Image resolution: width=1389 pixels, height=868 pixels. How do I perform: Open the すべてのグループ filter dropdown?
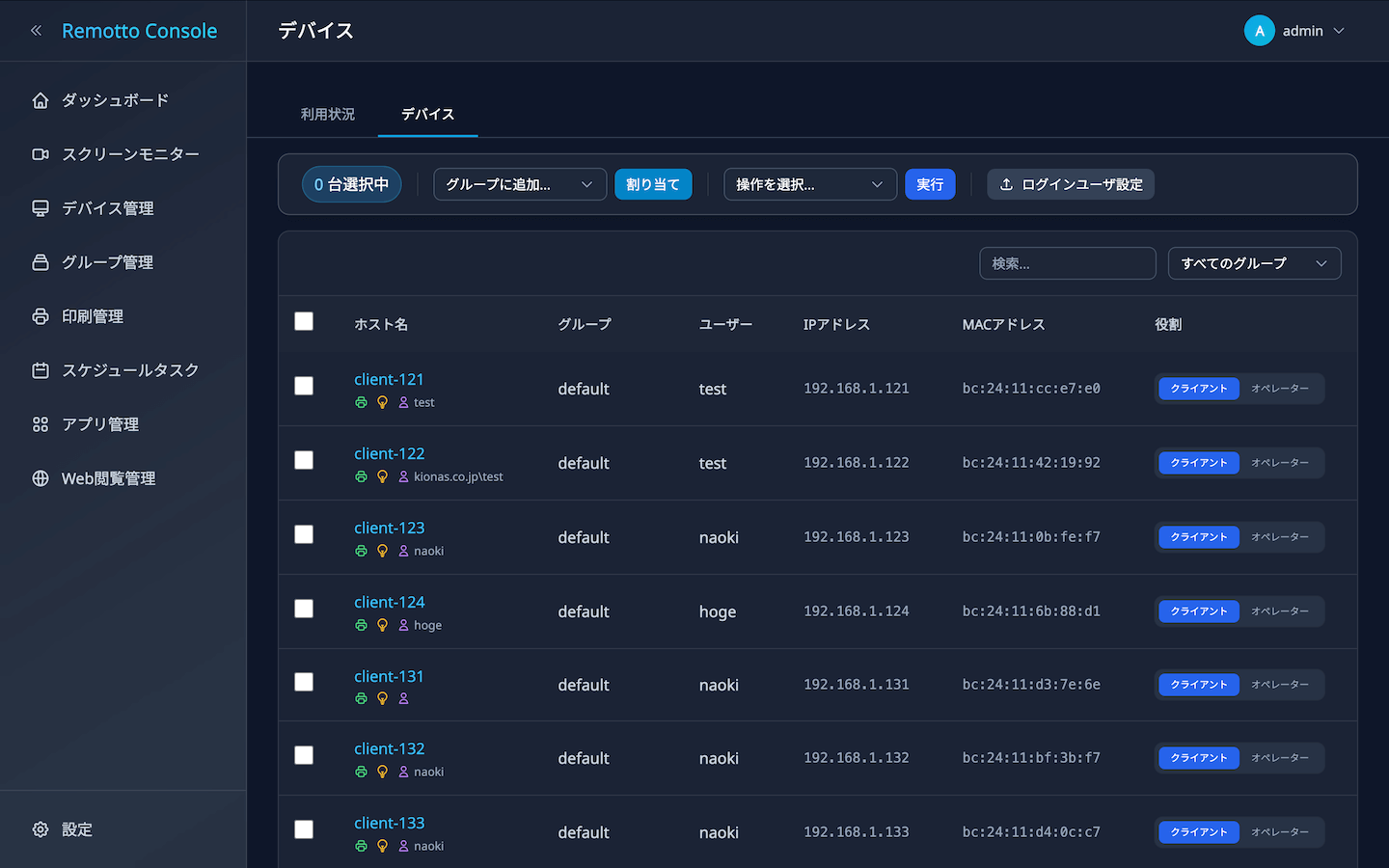click(1253, 263)
